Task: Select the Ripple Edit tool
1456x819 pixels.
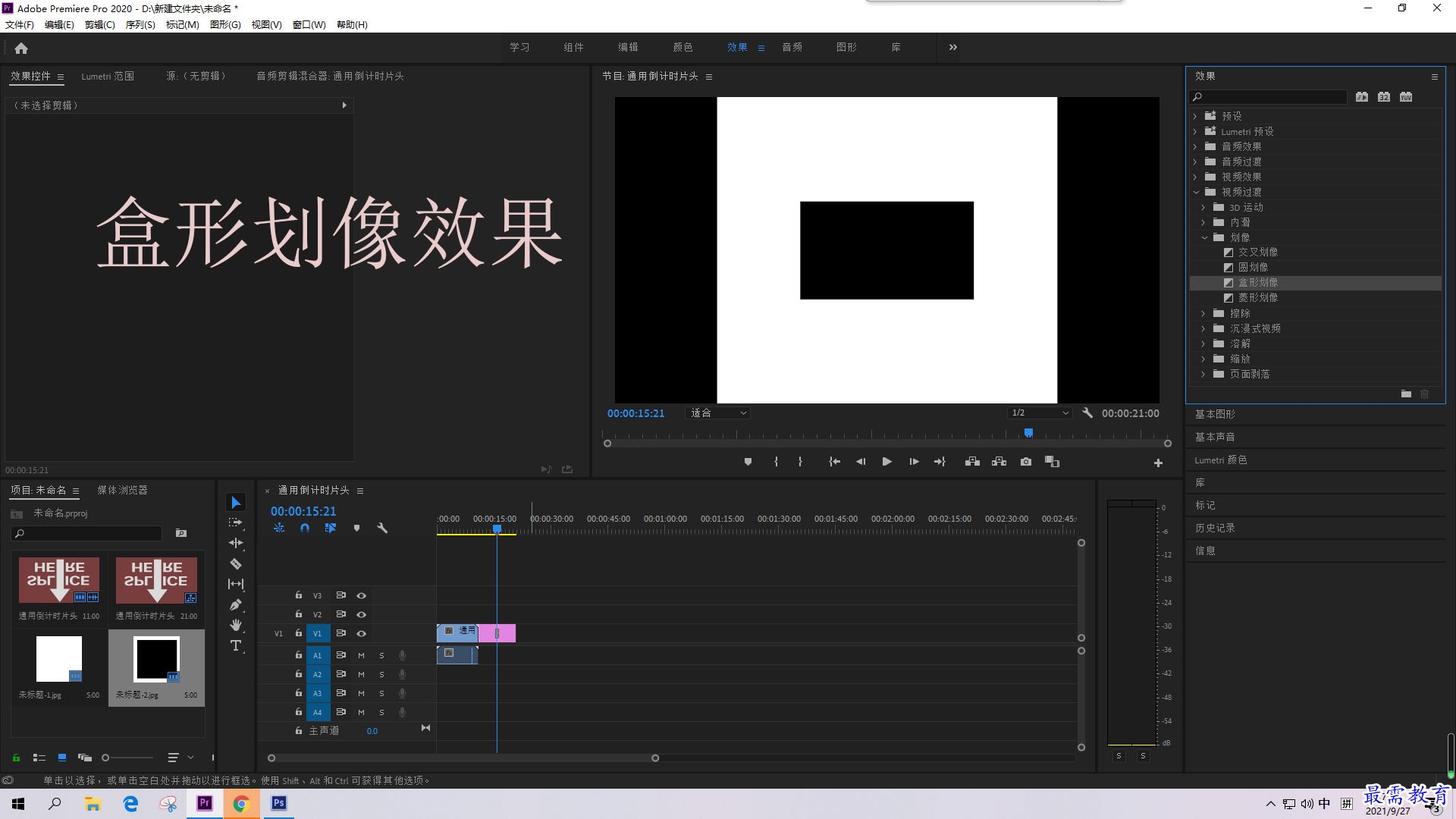Action: [x=236, y=543]
